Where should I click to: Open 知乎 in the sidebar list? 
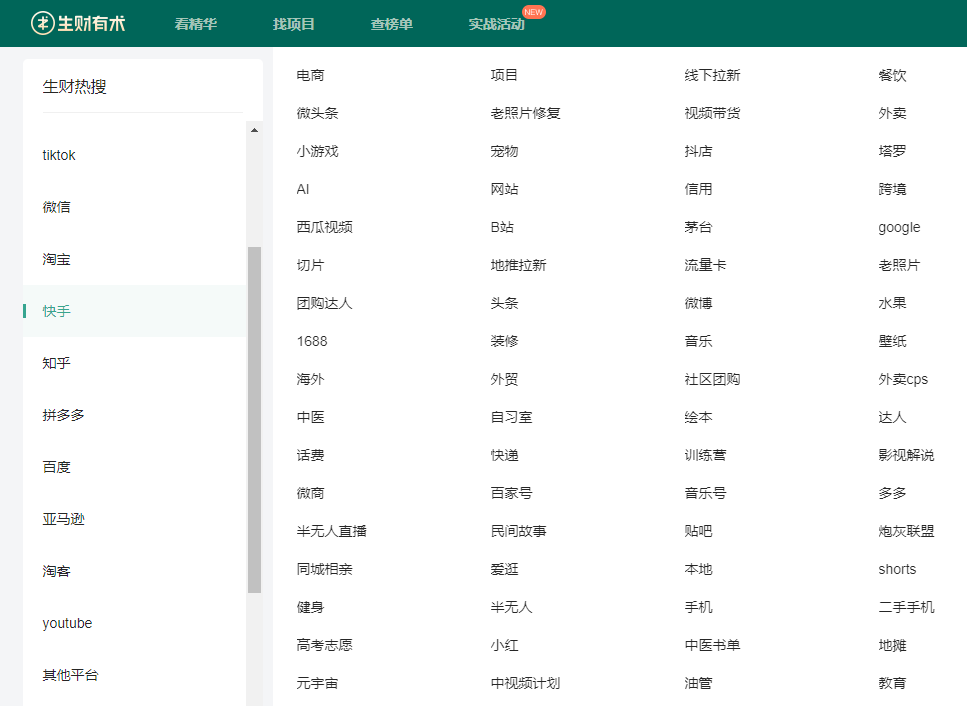tap(56, 363)
